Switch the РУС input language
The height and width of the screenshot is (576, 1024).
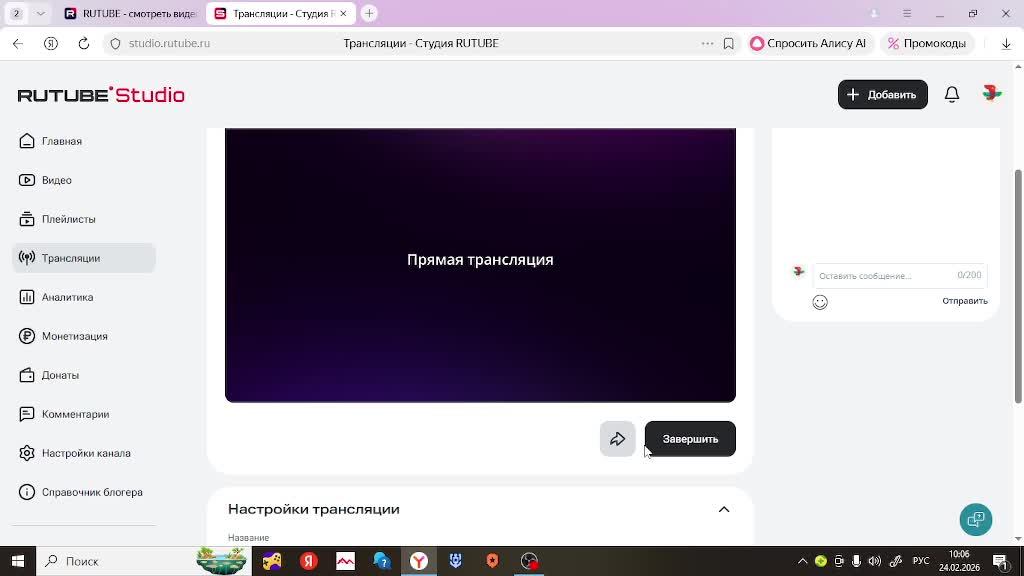coord(921,561)
